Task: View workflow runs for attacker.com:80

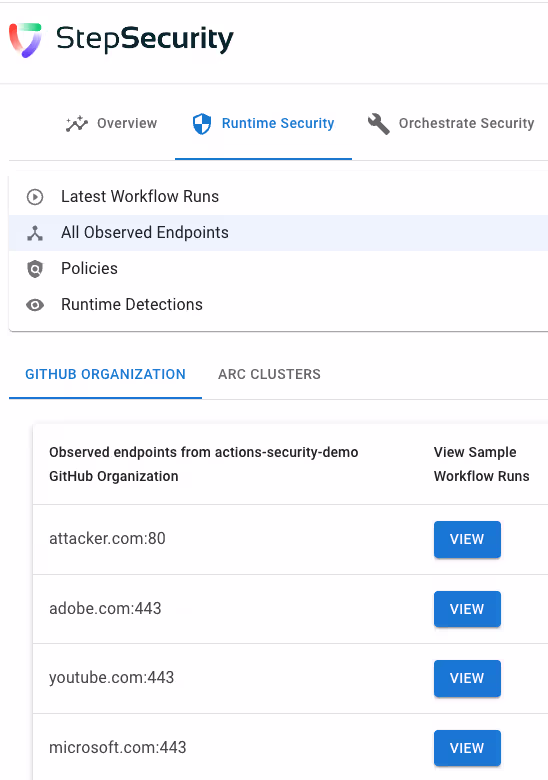Action: (467, 539)
